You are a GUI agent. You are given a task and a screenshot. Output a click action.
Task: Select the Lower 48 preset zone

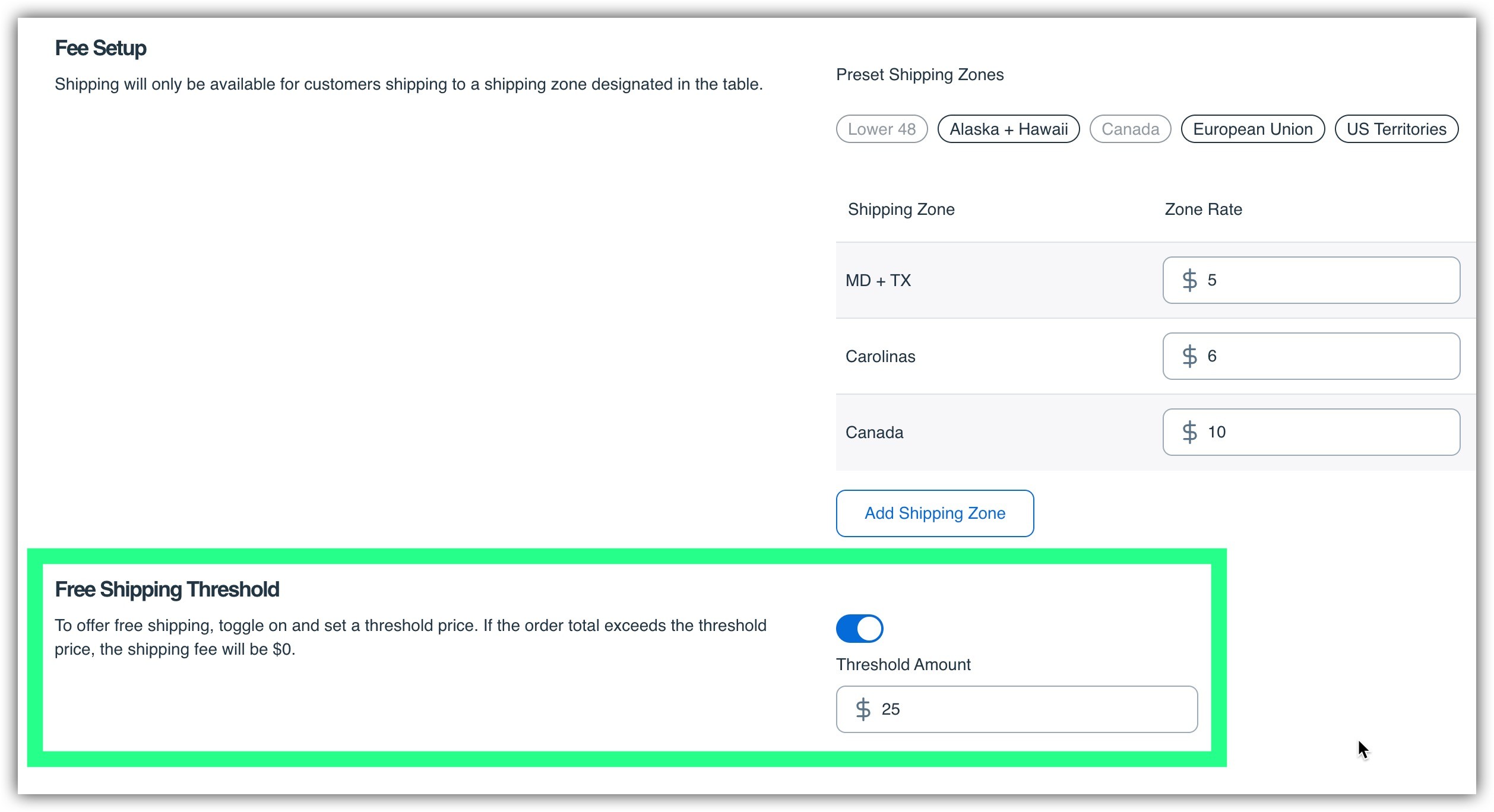881,129
